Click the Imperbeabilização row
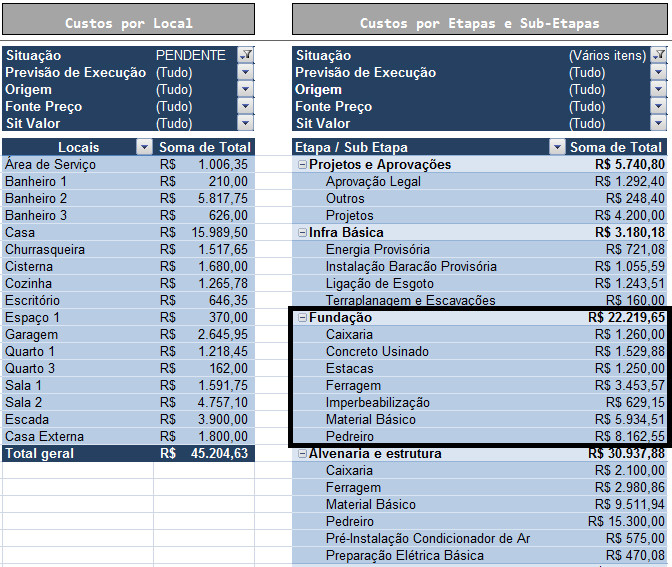Screen dimensions: 672x567 480,402
